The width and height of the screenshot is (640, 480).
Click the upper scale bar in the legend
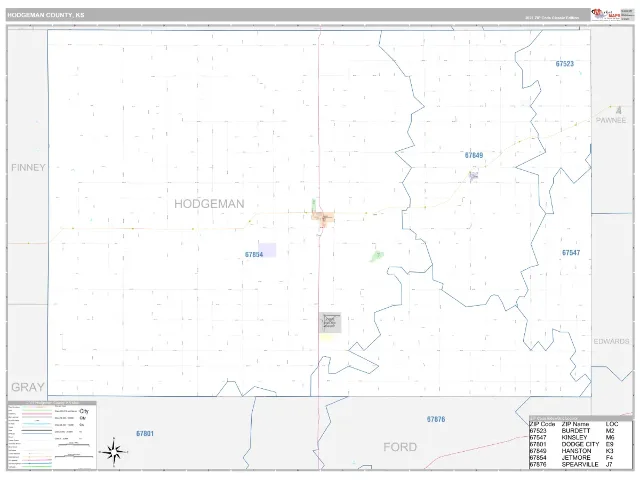(x=73, y=444)
